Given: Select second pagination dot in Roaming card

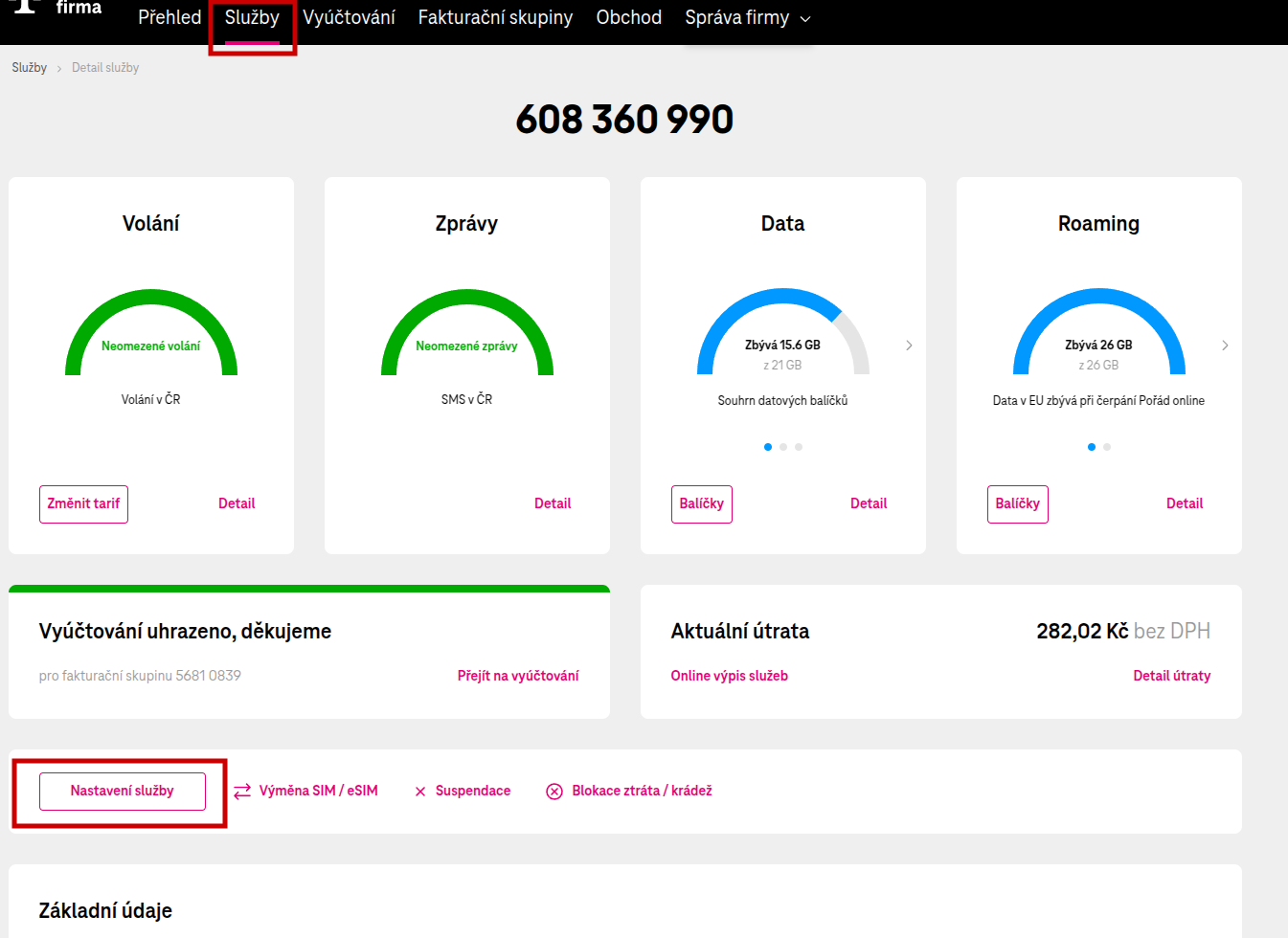Looking at the screenshot, I should 1107,447.
